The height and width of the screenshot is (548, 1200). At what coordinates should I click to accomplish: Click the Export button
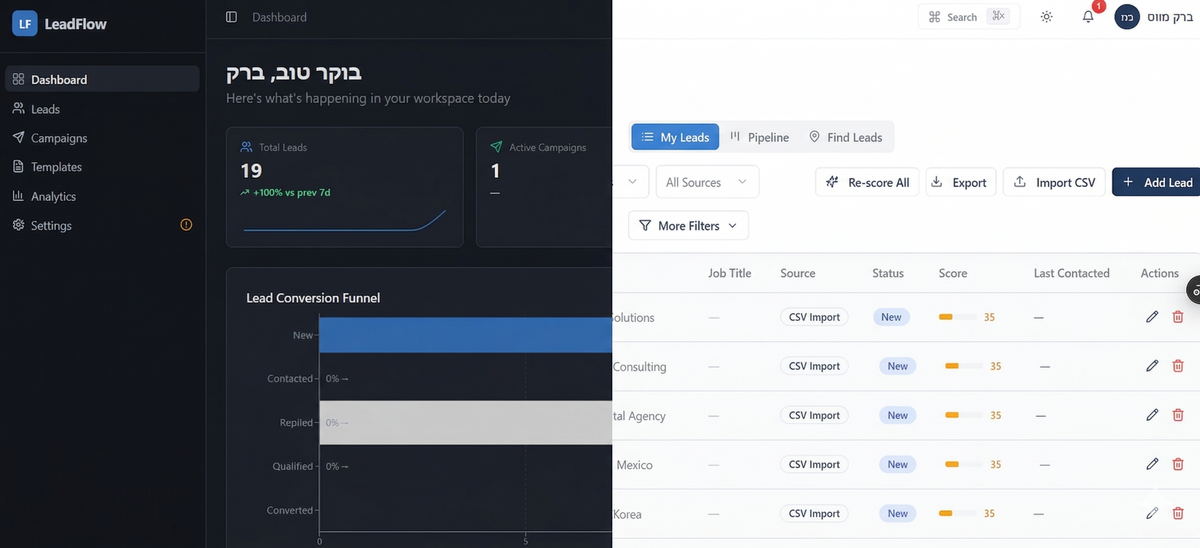click(960, 182)
